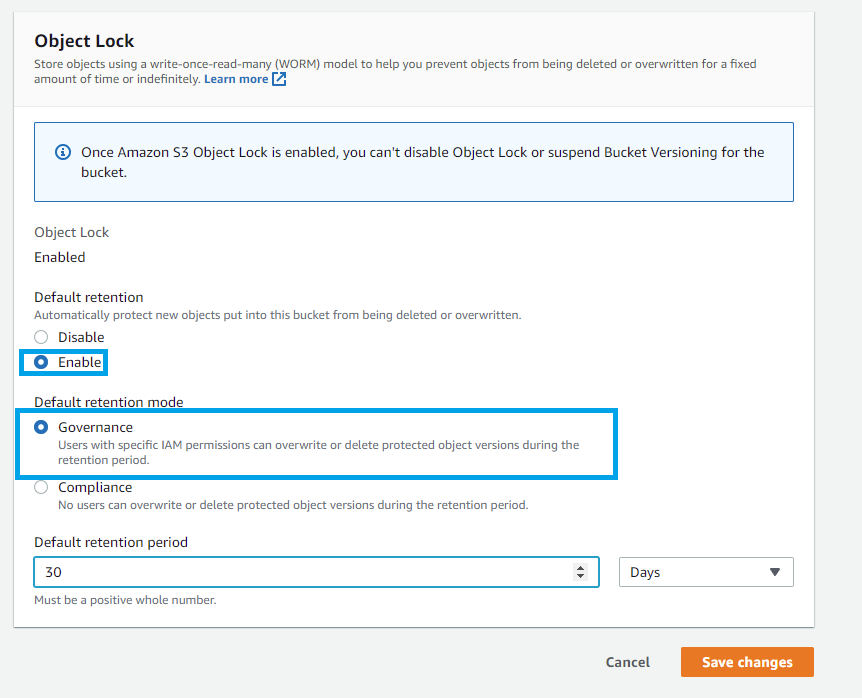The height and width of the screenshot is (698, 862).
Task: Choose Governance retention mode radio button
Action: (41, 427)
